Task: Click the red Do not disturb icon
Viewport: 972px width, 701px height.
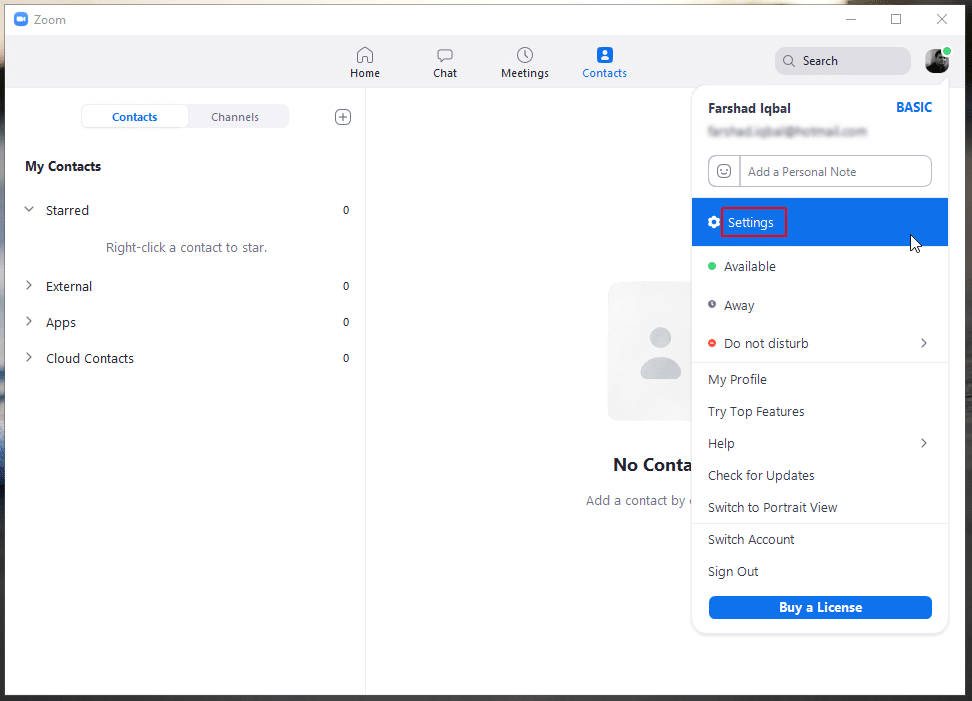Action: point(712,343)
